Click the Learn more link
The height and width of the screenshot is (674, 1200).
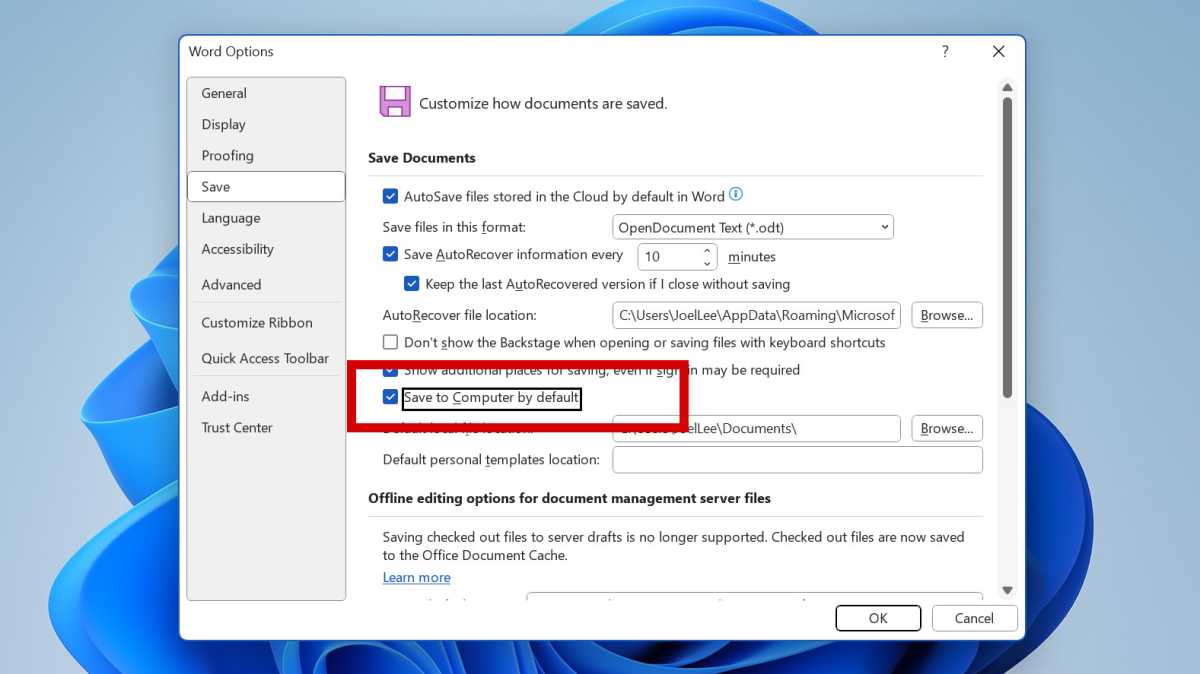[x=416, y=577]
